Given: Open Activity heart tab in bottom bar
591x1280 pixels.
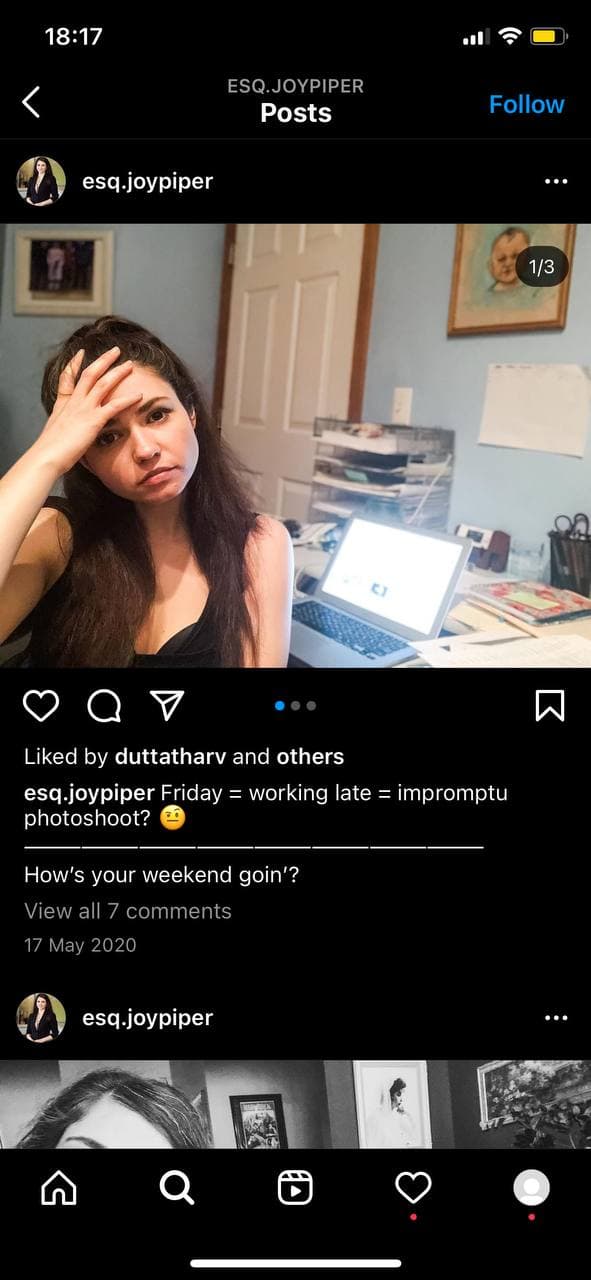Looking at the screenshot, I should click(x=413, y=1187).
